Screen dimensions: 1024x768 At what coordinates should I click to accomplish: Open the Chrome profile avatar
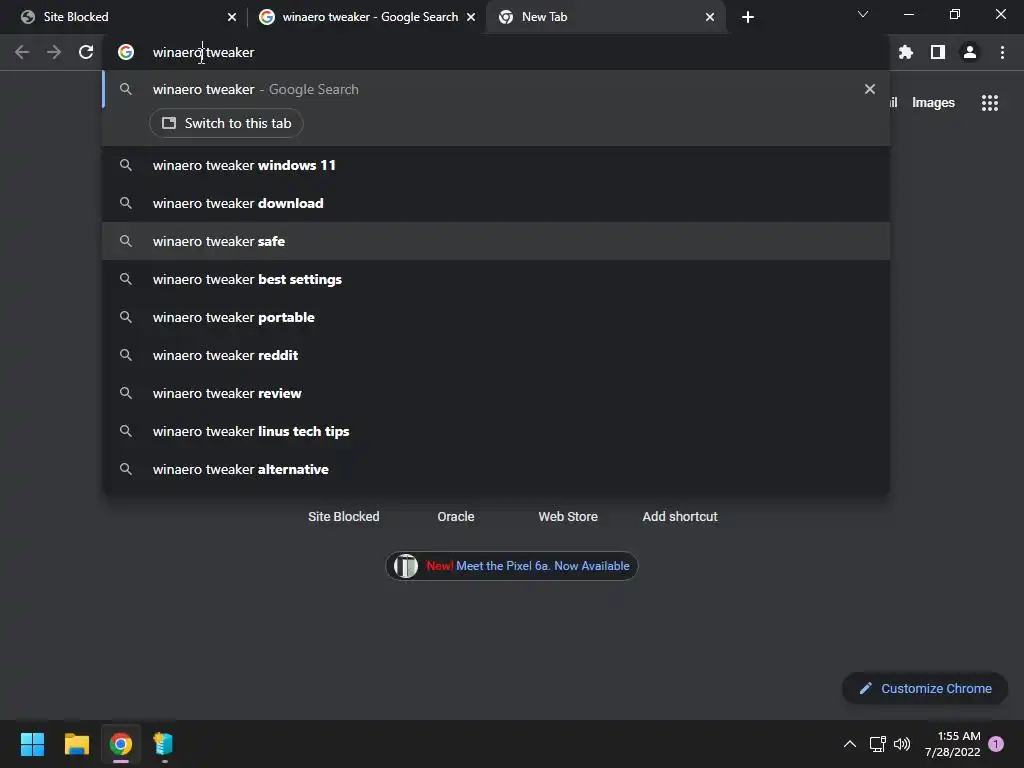point(970,52)
